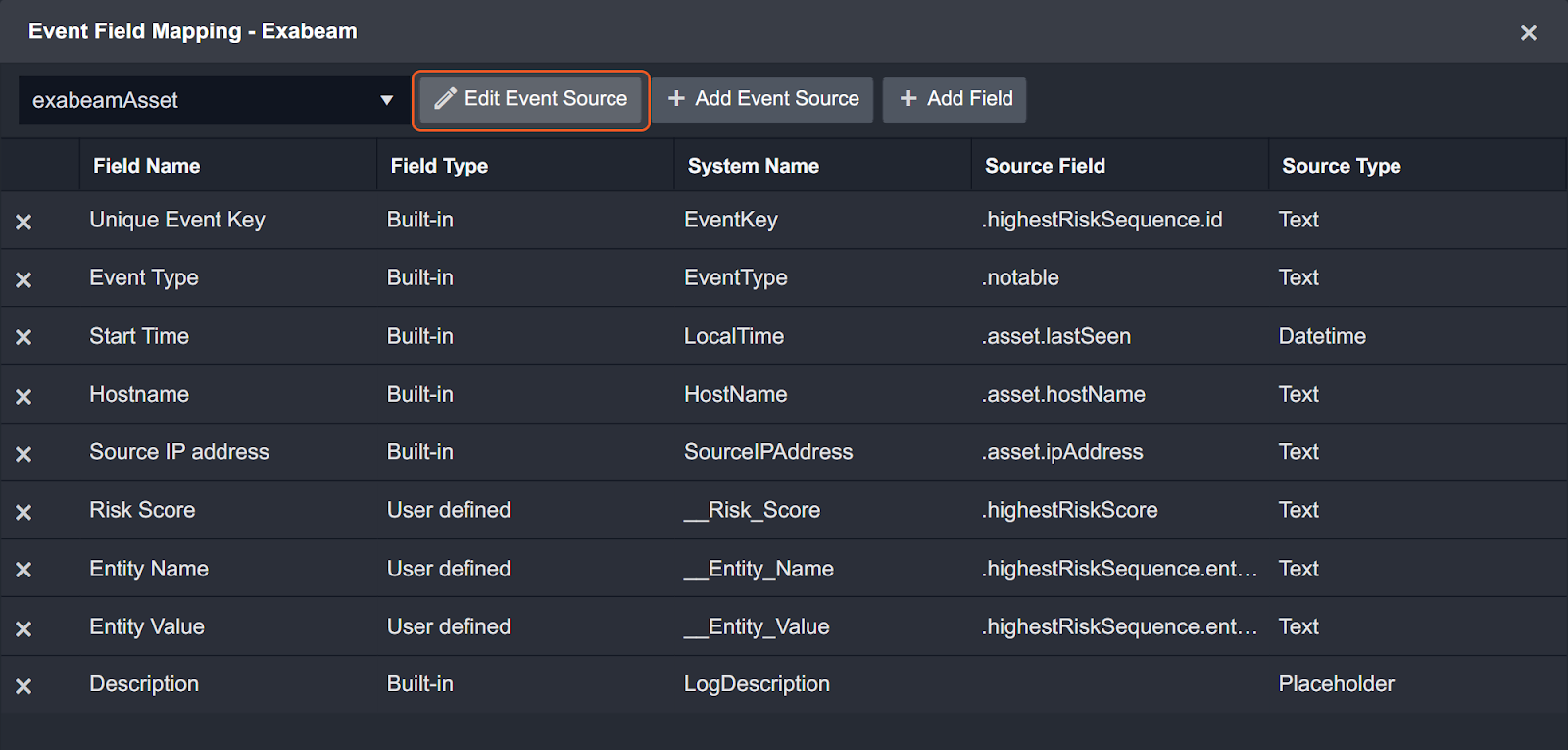
Task: Delete the Hostname field mapping
Action: pyautogui.click(x=24, y=396)
